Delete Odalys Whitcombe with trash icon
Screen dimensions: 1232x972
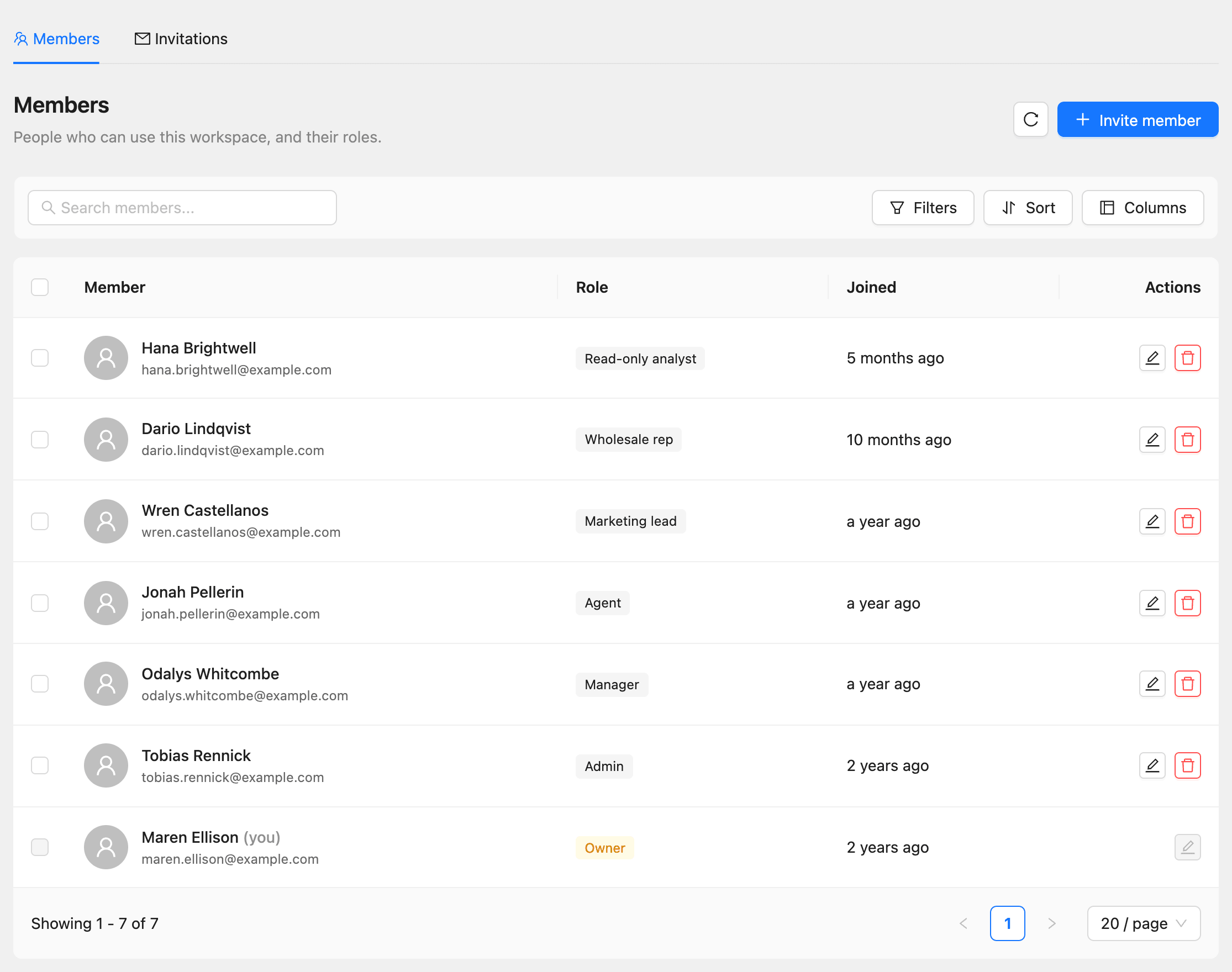click(x=1188, y=684)
